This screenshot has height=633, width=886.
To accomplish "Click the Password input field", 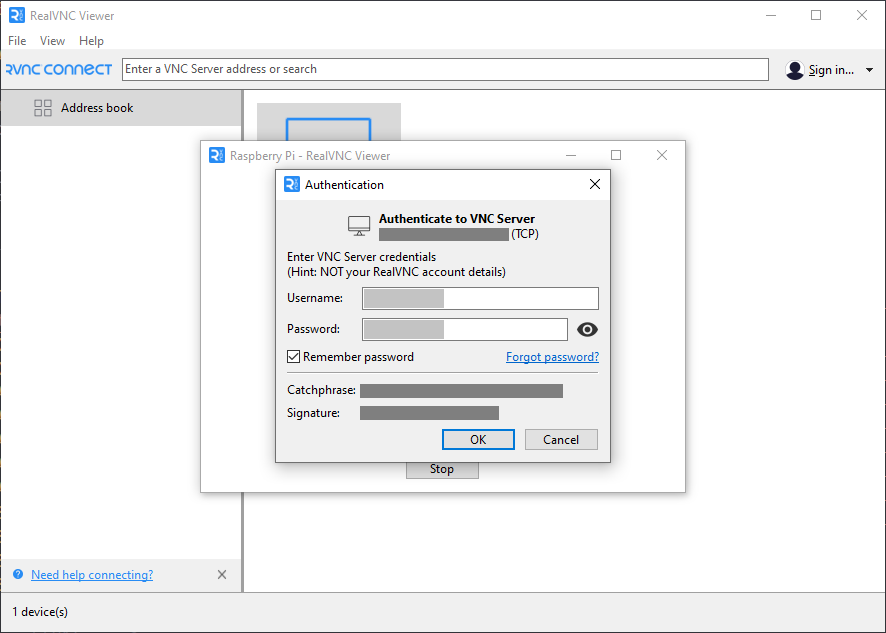I will click(464, 329).
